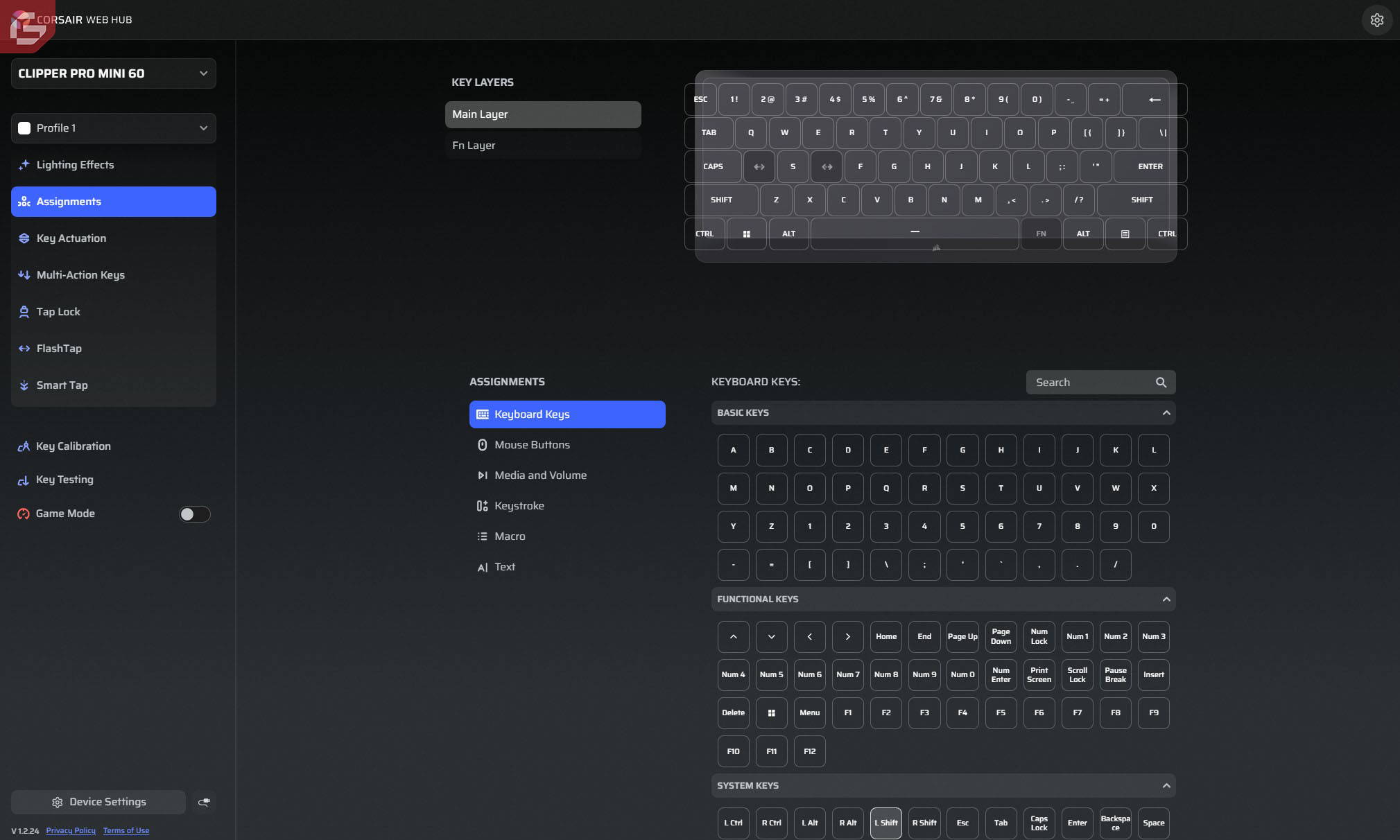Pick the letter A basic key
This screenshot has width=1400, height=840.
tap(734, 450)
